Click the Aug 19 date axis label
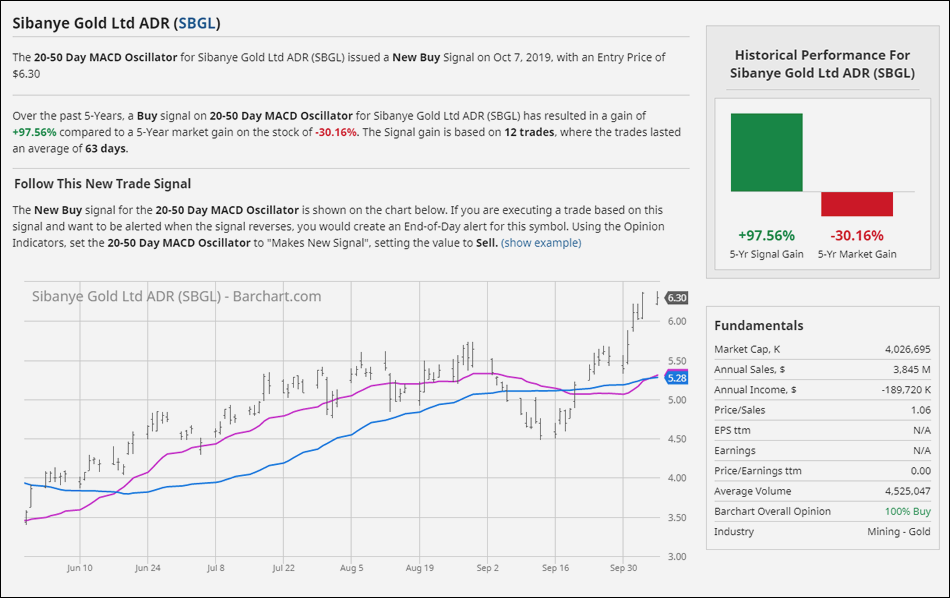The image size is (950, 598). coord(420,568)
